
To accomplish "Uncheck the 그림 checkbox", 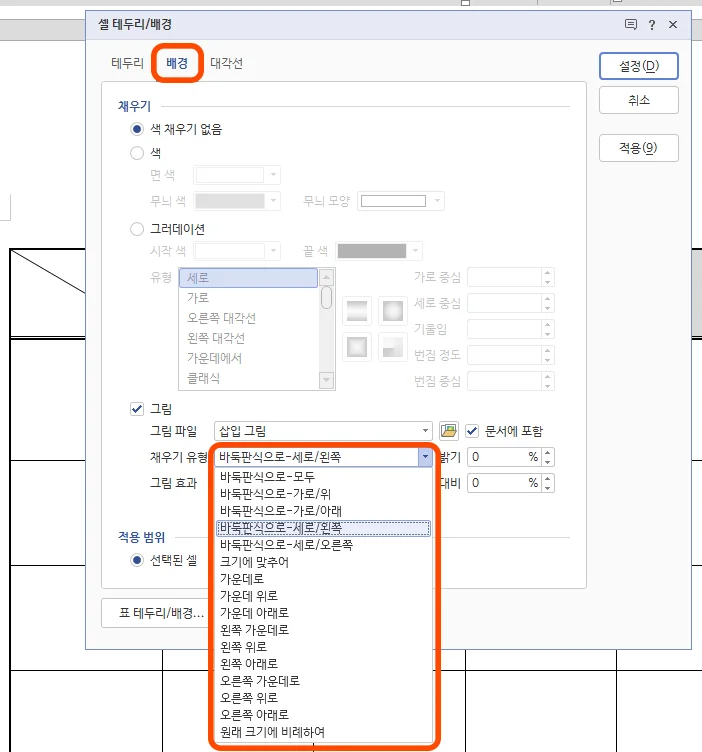I will coord(137,409).
